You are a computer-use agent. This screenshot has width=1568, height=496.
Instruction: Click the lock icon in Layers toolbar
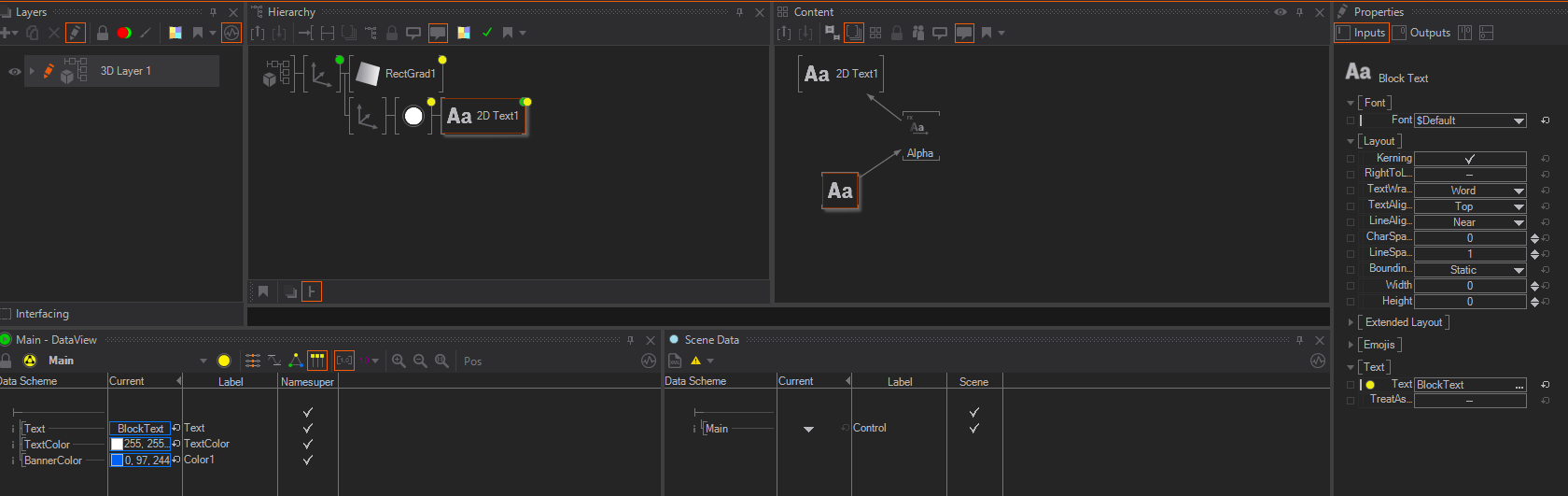point(103,33)
